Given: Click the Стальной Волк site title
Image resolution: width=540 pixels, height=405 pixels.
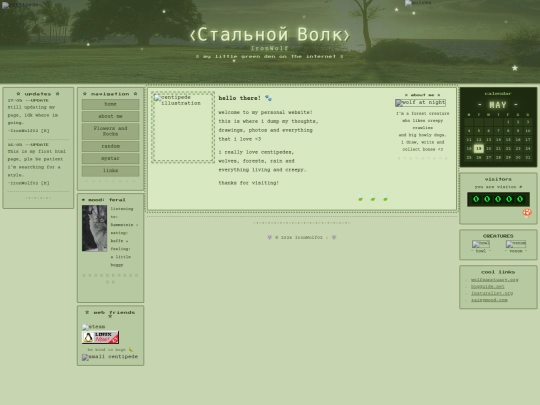Looking at the screenshot, I should pyautogui.click(x=270, y=35).
